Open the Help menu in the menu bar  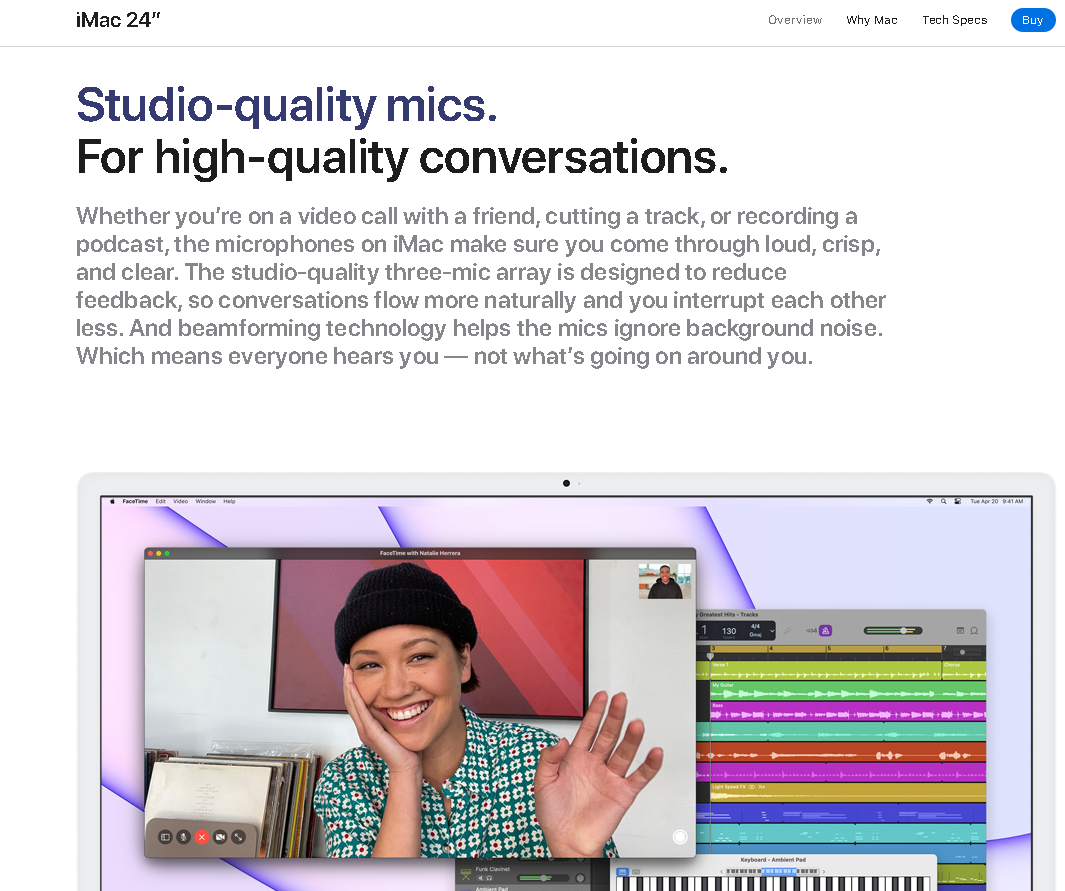(230, 501)
